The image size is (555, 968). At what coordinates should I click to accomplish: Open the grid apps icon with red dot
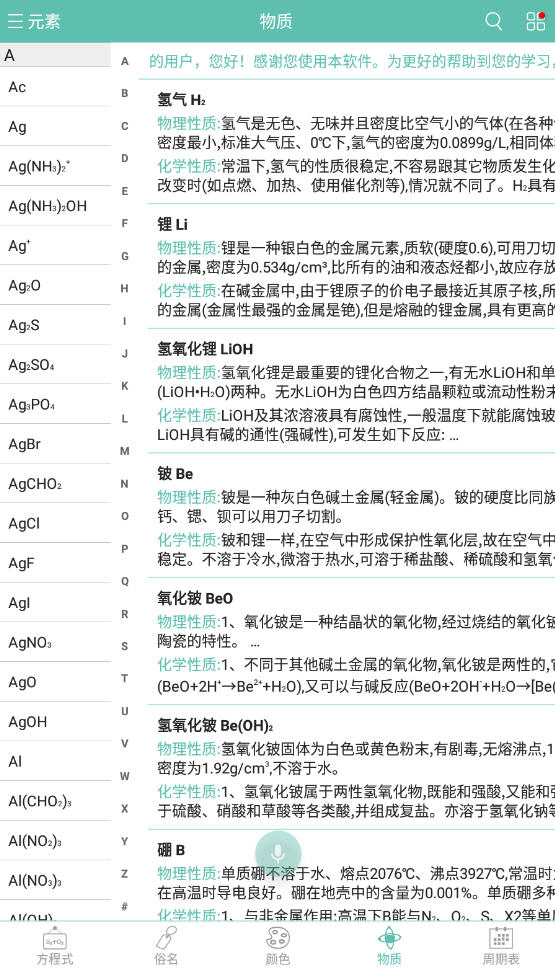(535, 21)
